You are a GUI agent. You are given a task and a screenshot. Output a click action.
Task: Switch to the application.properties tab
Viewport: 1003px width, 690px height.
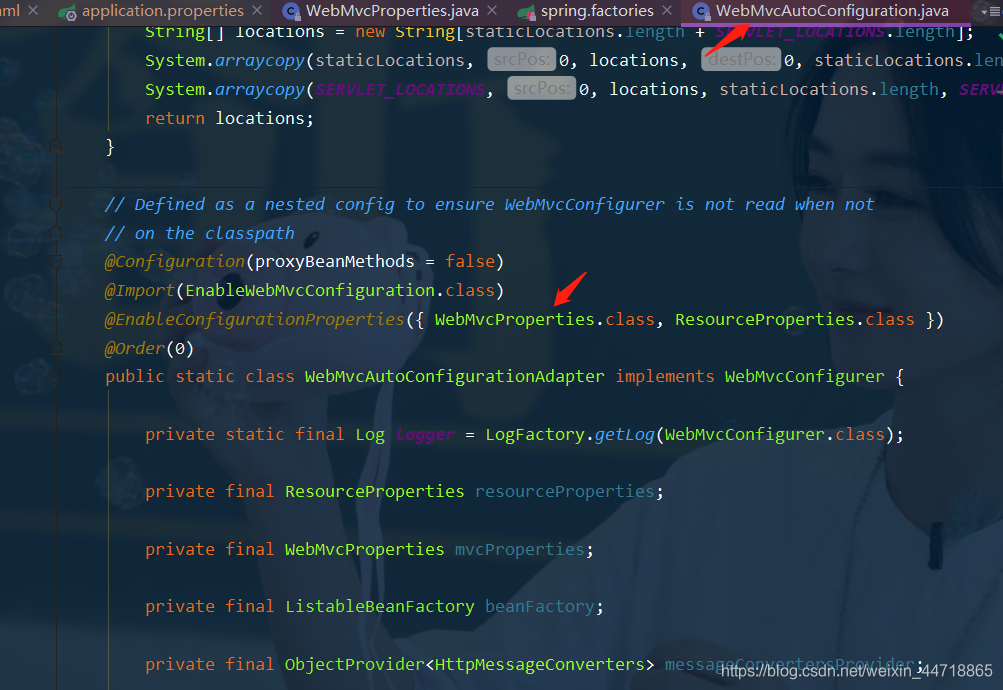point(162,11)
